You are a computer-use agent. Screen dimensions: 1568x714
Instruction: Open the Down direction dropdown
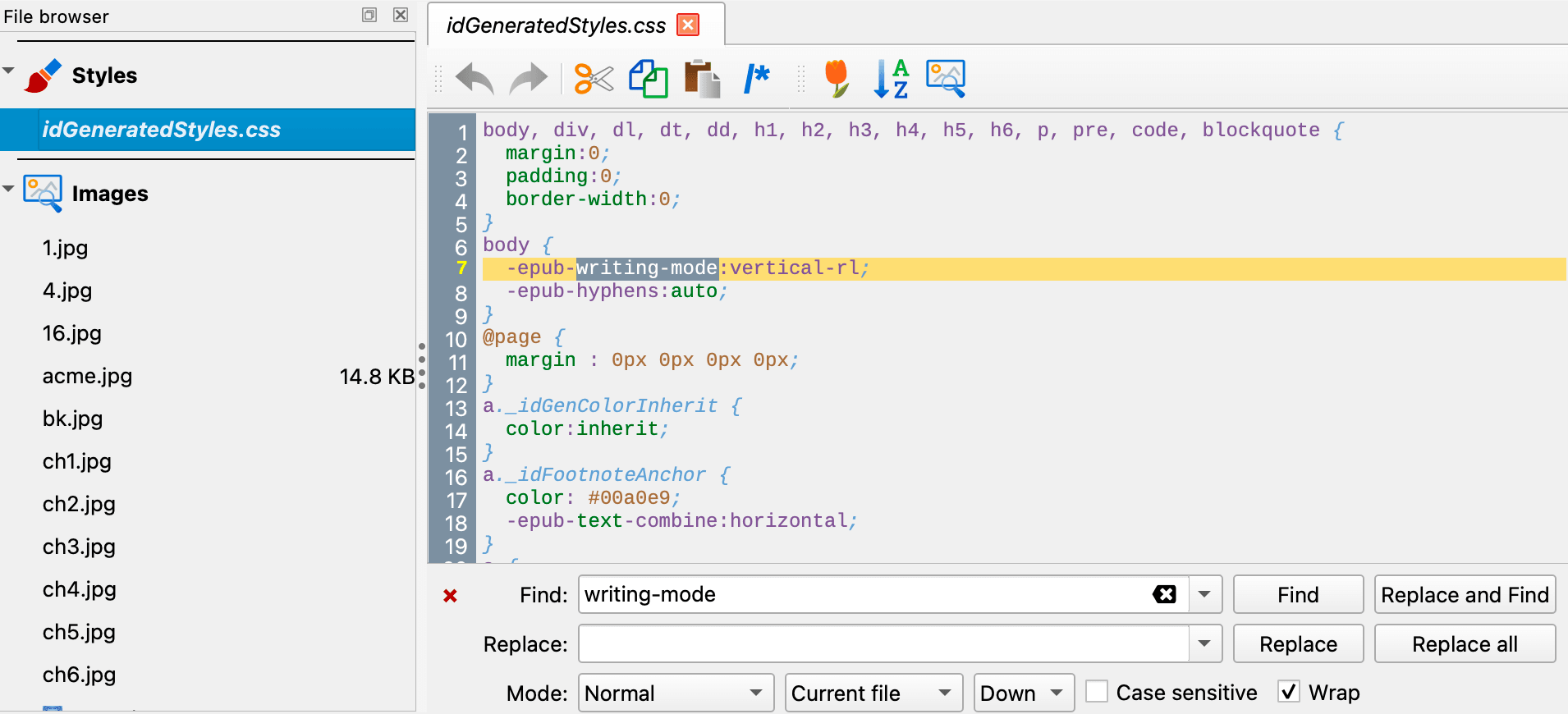[1025, 693]
